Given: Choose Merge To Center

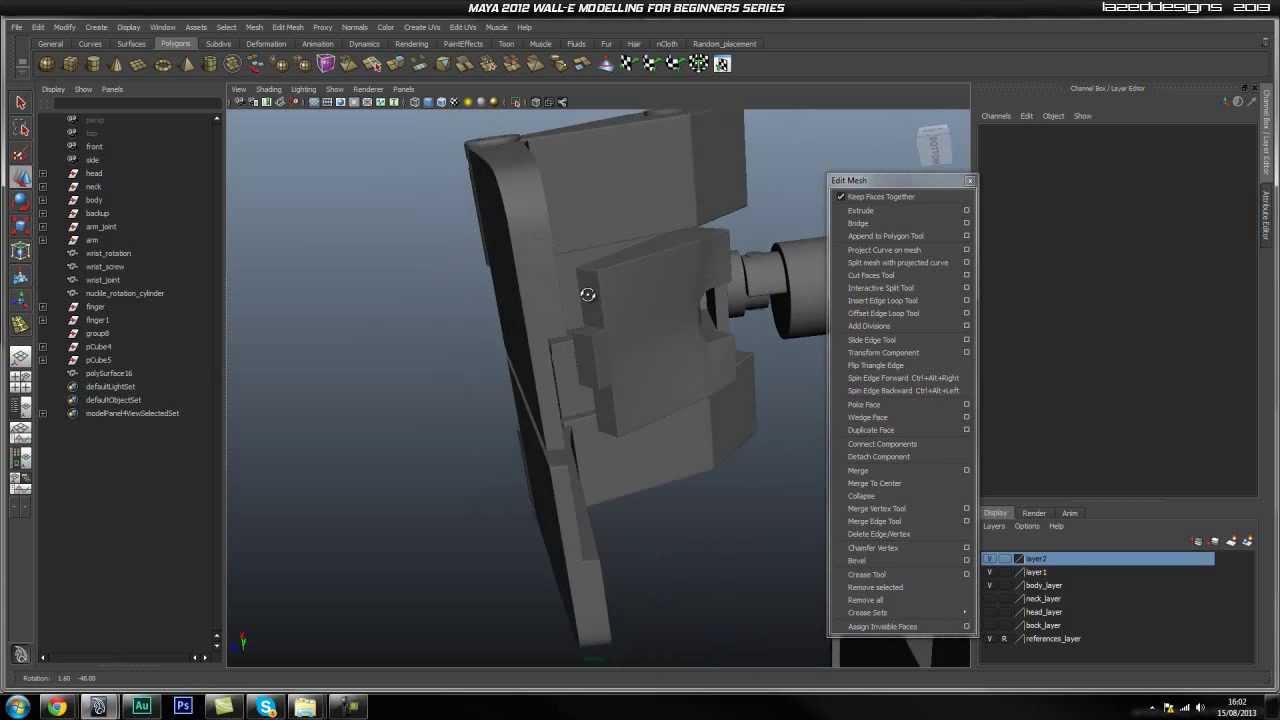Looking at the screenshot, I should point(874,483).
